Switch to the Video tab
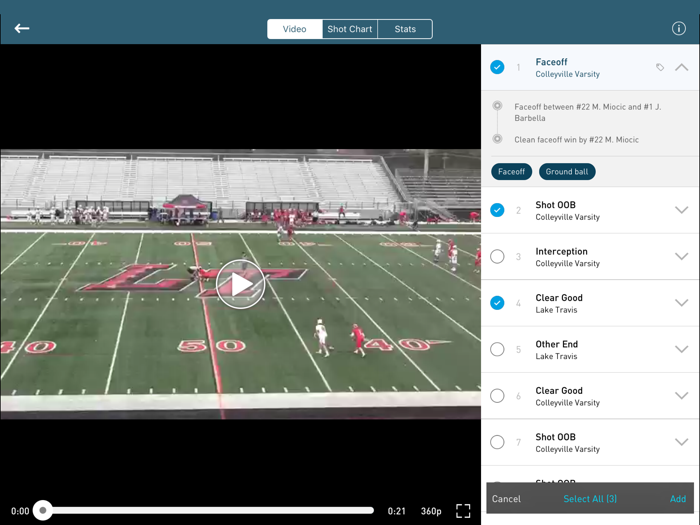 295,29
